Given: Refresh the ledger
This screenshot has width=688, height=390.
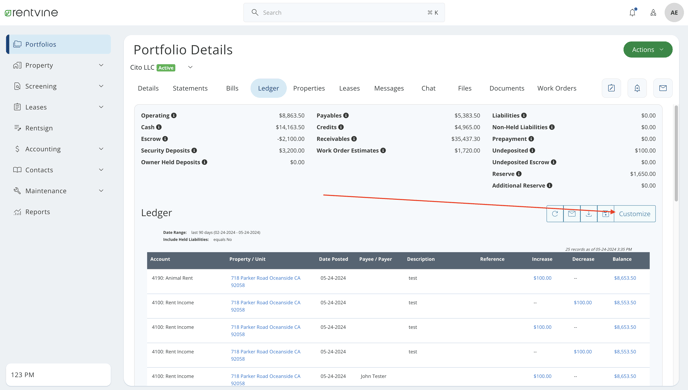Looking at the screenshot, I should pos(555,214).
